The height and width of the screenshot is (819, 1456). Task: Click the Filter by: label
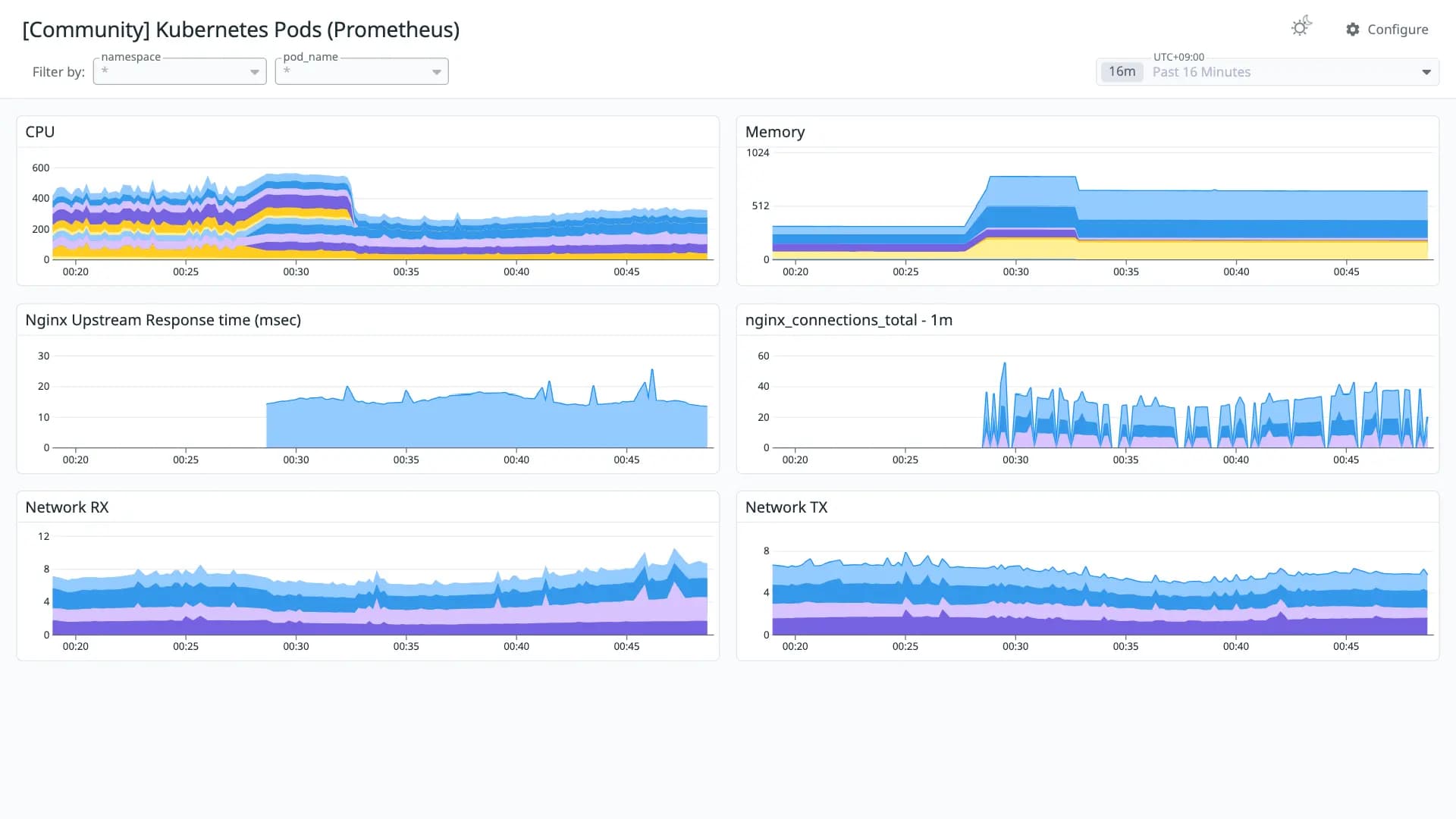(x=58, y=72)
